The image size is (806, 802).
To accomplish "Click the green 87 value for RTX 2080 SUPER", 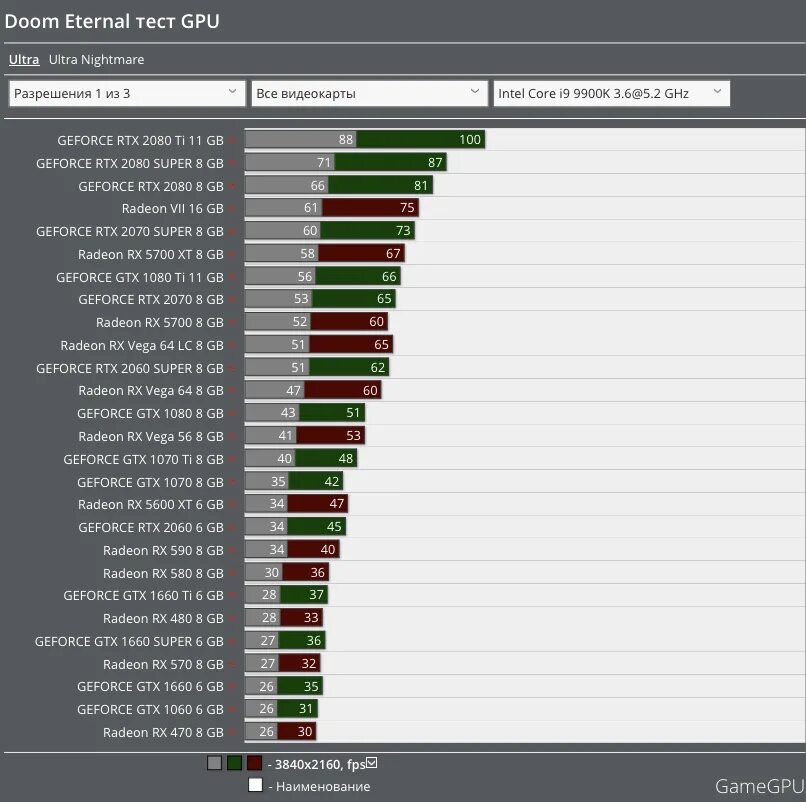I will pos(435,162).
